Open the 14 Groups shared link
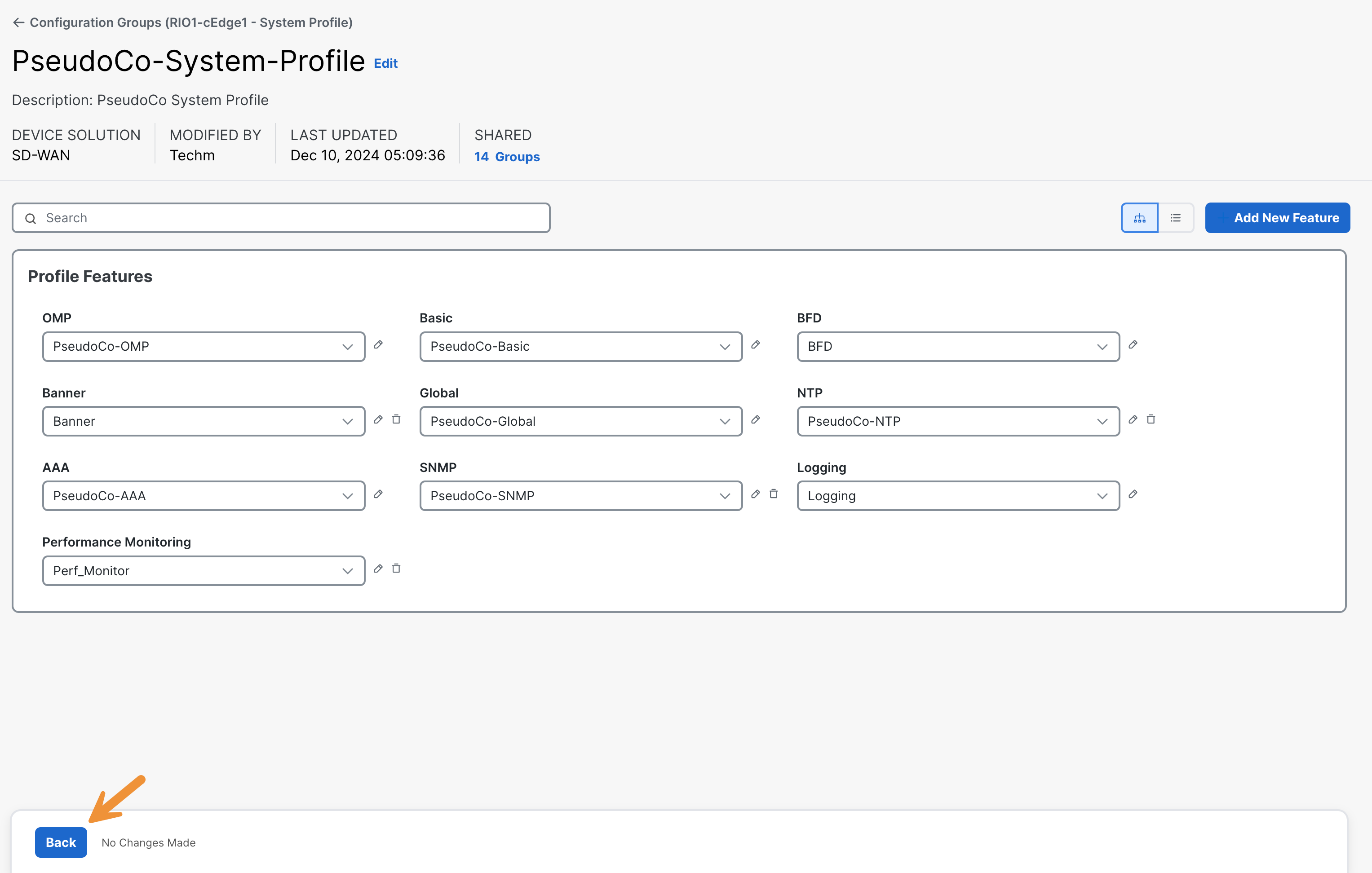The image size is (1372, 873). pyautogui.click(x=507, y=157)
